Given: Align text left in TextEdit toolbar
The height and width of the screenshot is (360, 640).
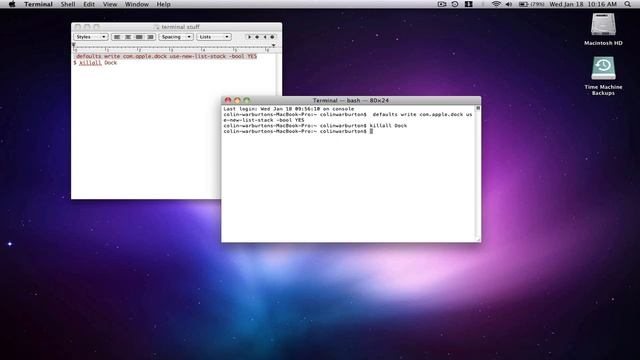Looking at the screenshot, I should pyautogui.click(x=117, y=37).
